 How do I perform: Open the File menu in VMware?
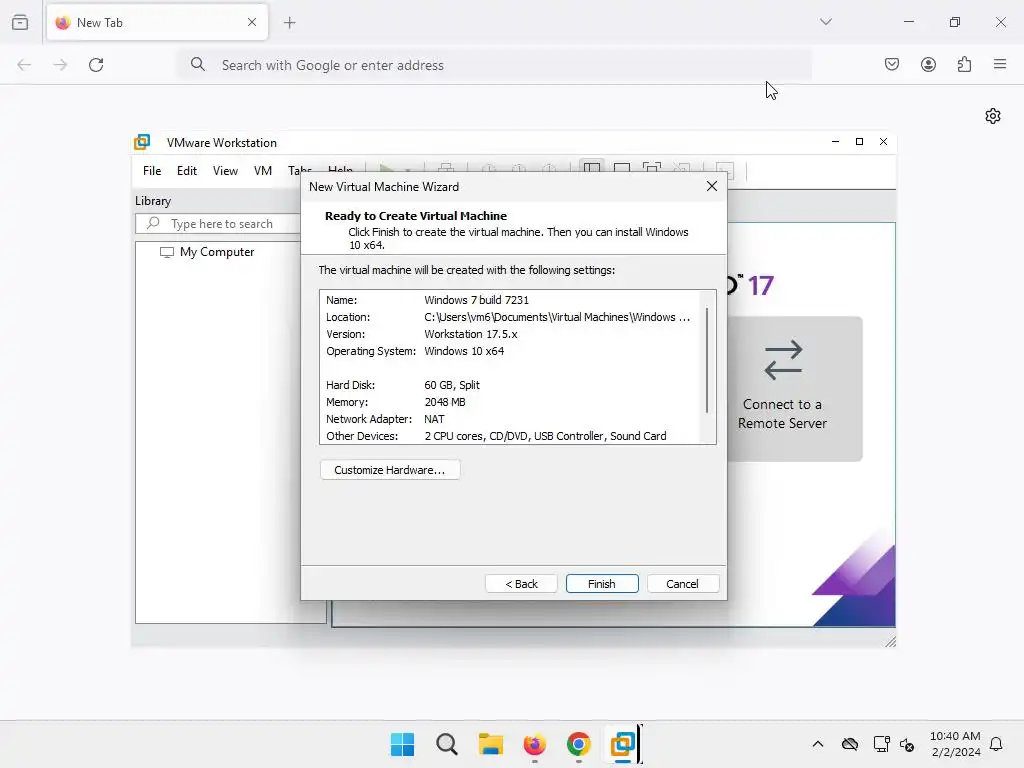click(x=152, y=170)
